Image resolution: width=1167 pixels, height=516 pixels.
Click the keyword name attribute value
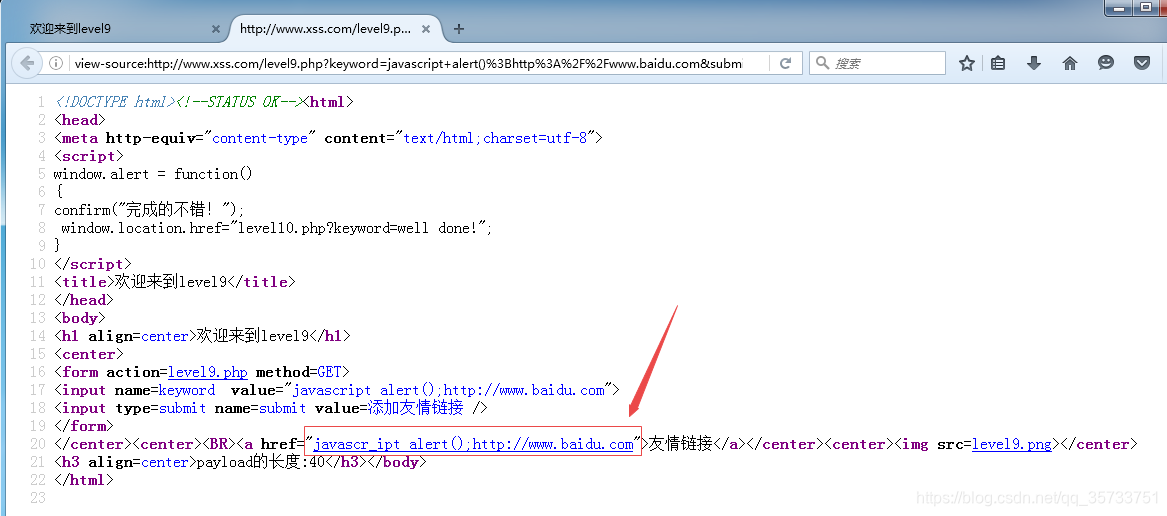point(187,390)
